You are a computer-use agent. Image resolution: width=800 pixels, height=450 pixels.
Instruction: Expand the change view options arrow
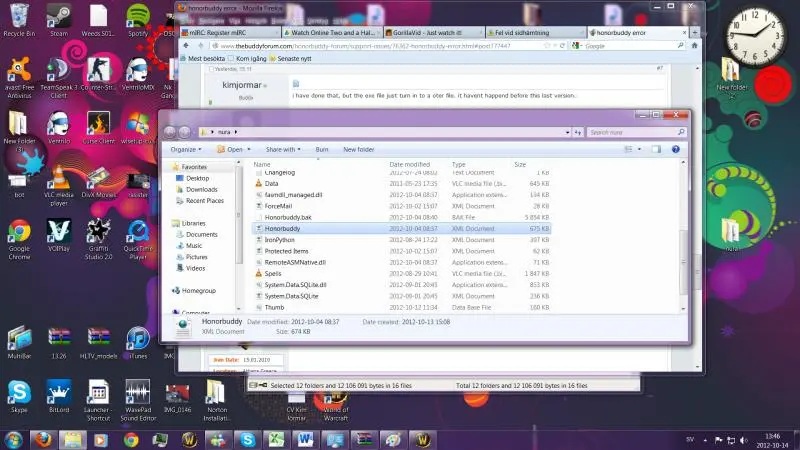click(640, 149)
